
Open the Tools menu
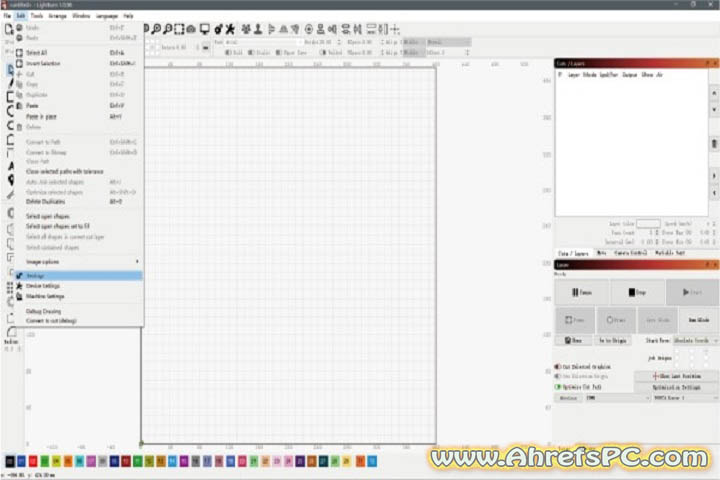coord(37,16)
